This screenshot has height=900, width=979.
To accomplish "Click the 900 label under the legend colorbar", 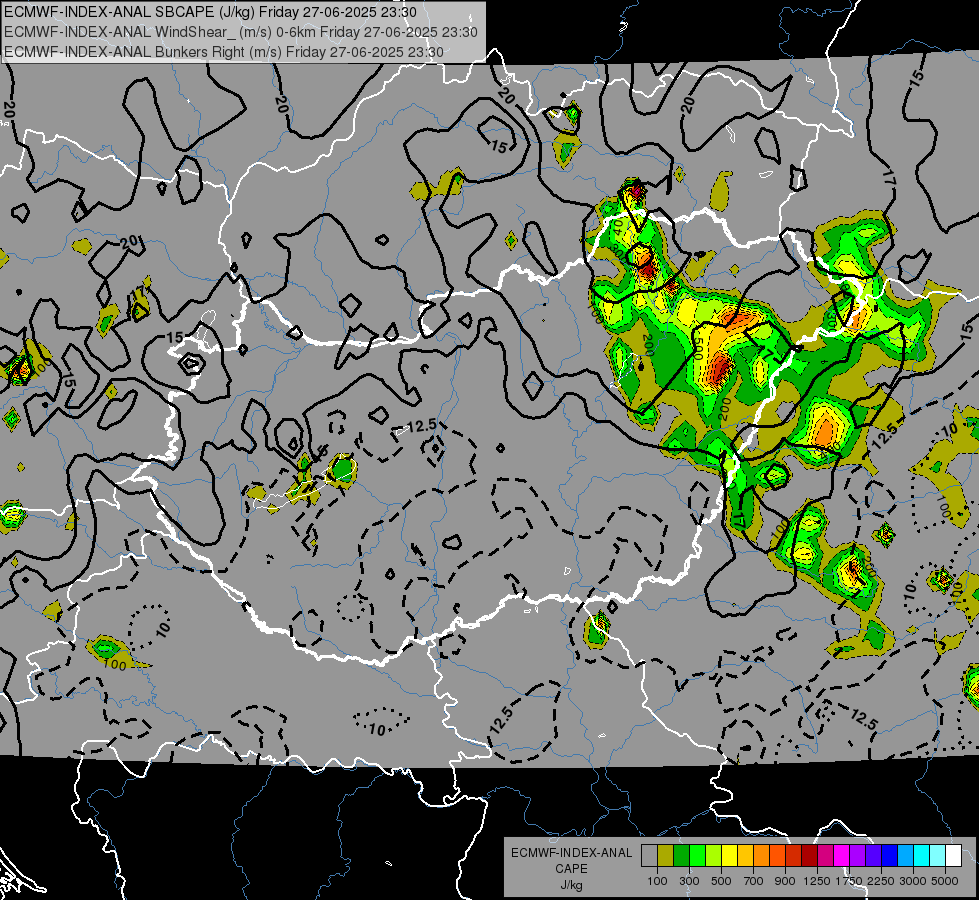I will (x=785, y=881).
